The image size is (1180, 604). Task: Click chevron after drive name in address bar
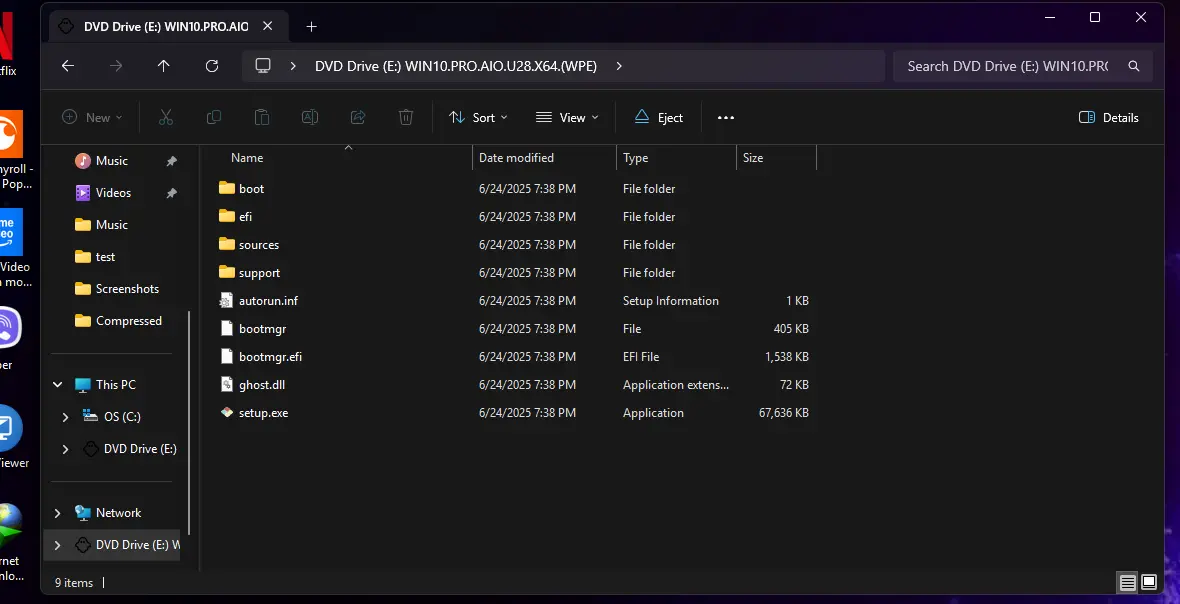(619, 66)
